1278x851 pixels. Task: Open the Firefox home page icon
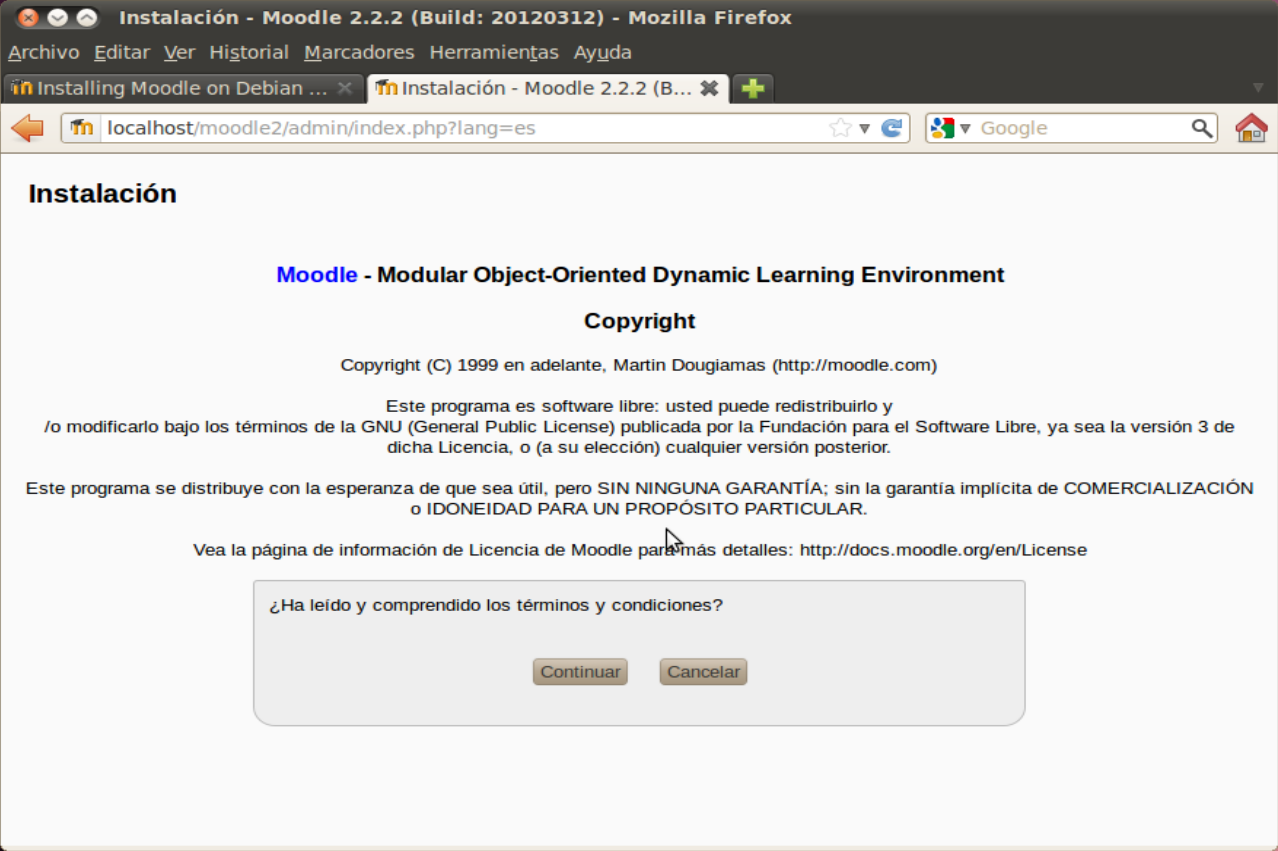[1251, 128]
